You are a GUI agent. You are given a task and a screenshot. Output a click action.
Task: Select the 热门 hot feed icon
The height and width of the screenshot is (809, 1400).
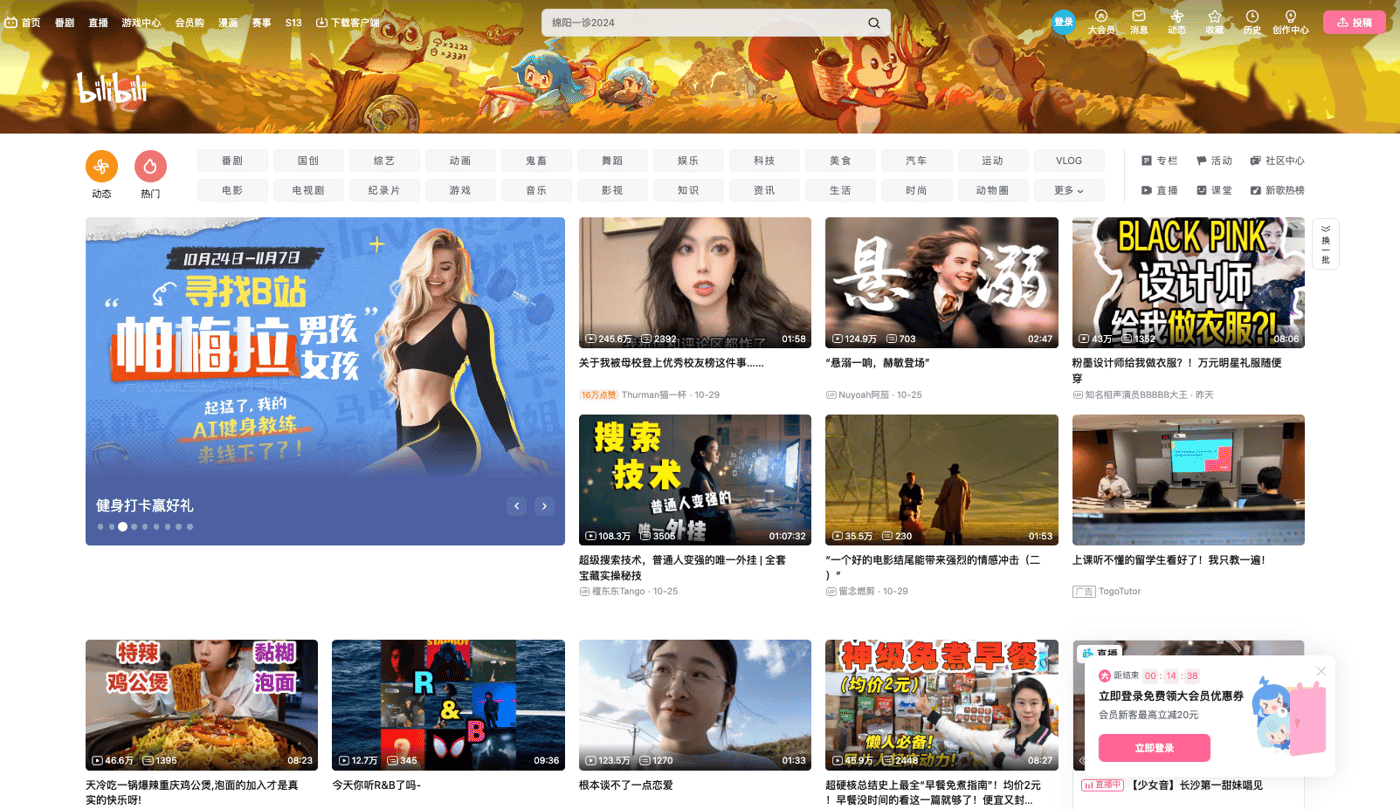(150, 166)
